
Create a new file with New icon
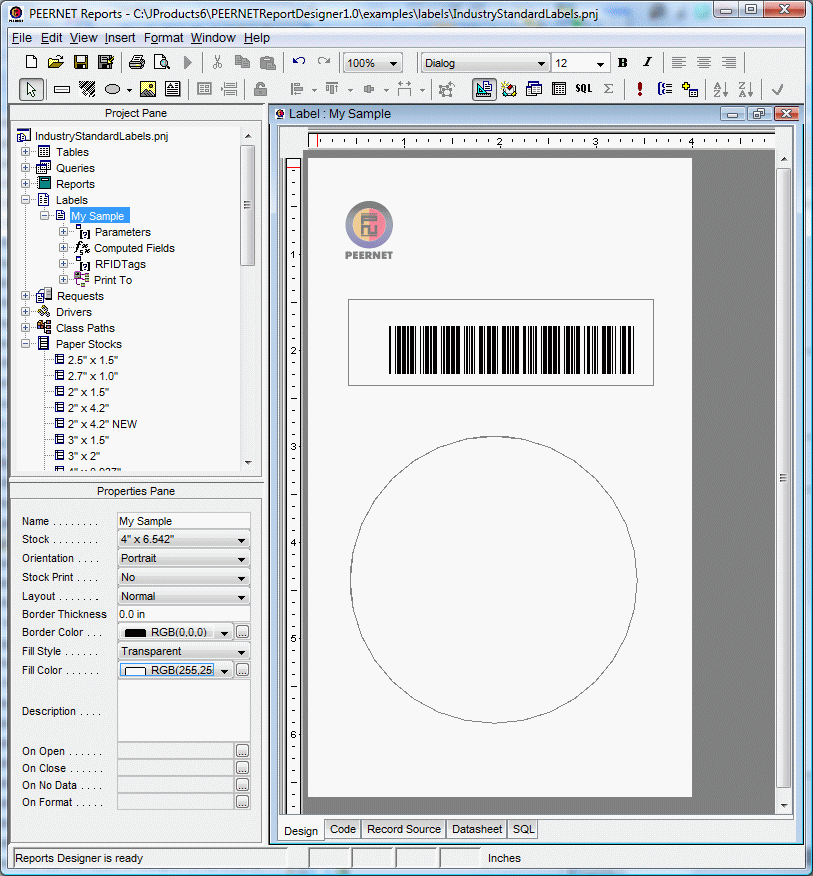tap(31, 63)
